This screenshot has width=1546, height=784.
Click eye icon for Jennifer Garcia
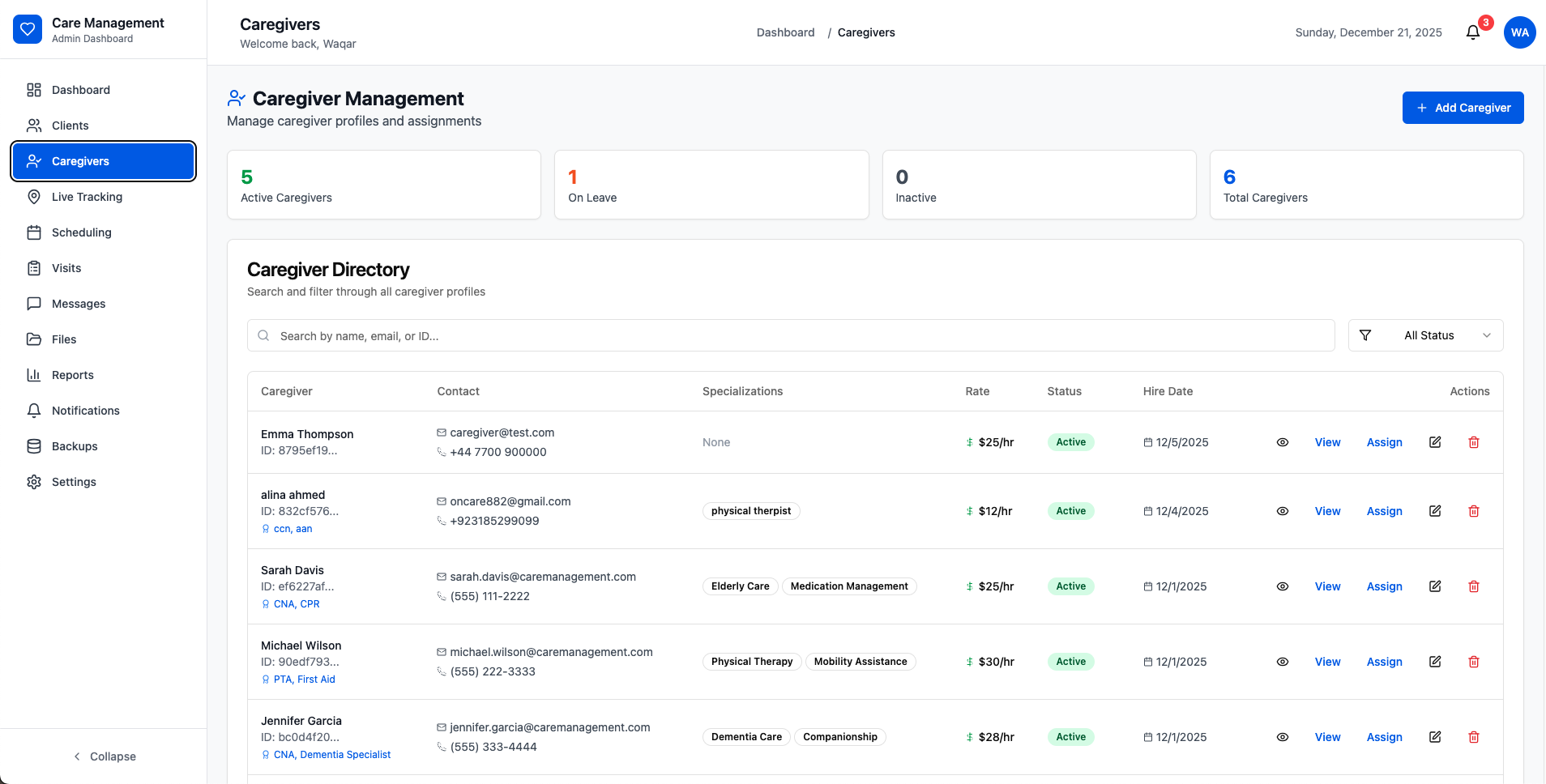pos(1283,737)
